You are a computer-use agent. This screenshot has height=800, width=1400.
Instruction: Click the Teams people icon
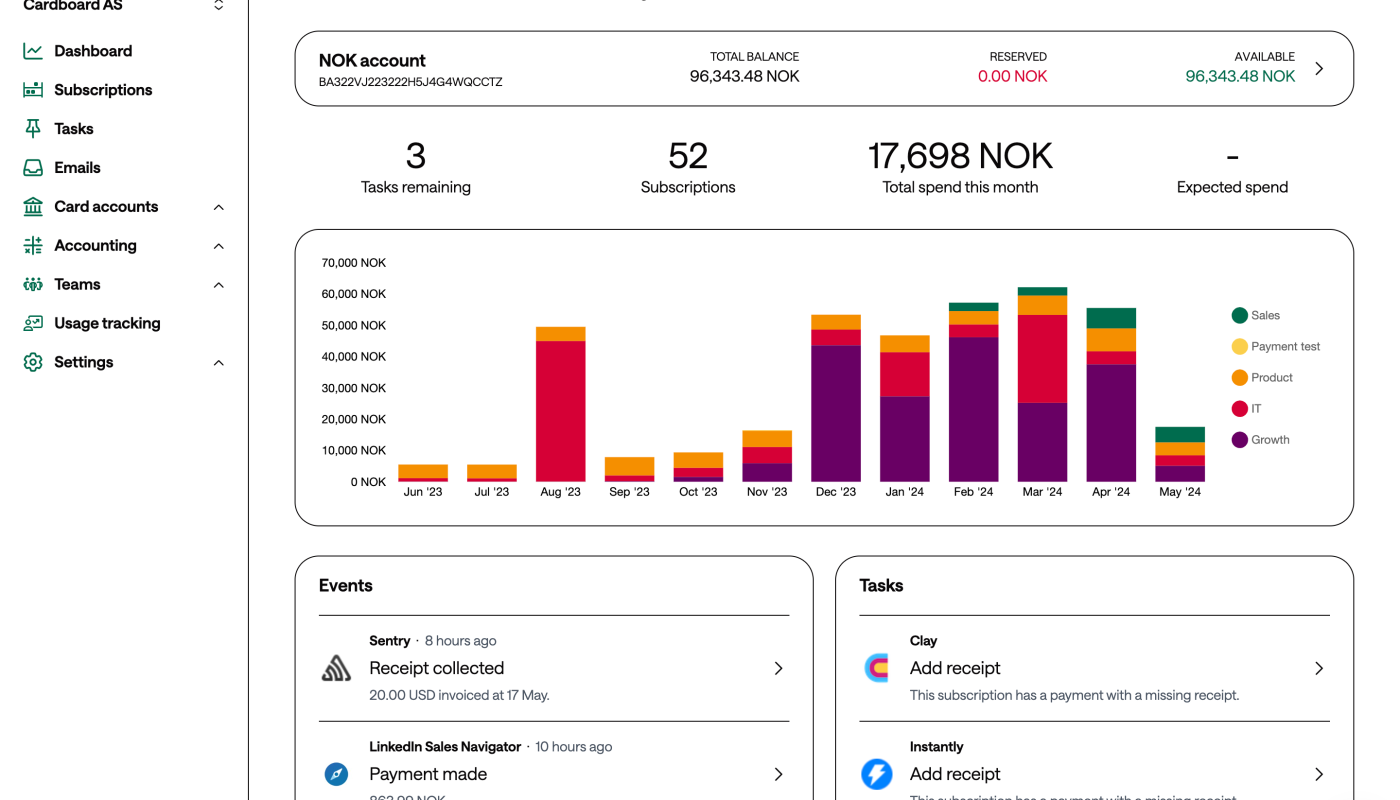tap(33, 285)
